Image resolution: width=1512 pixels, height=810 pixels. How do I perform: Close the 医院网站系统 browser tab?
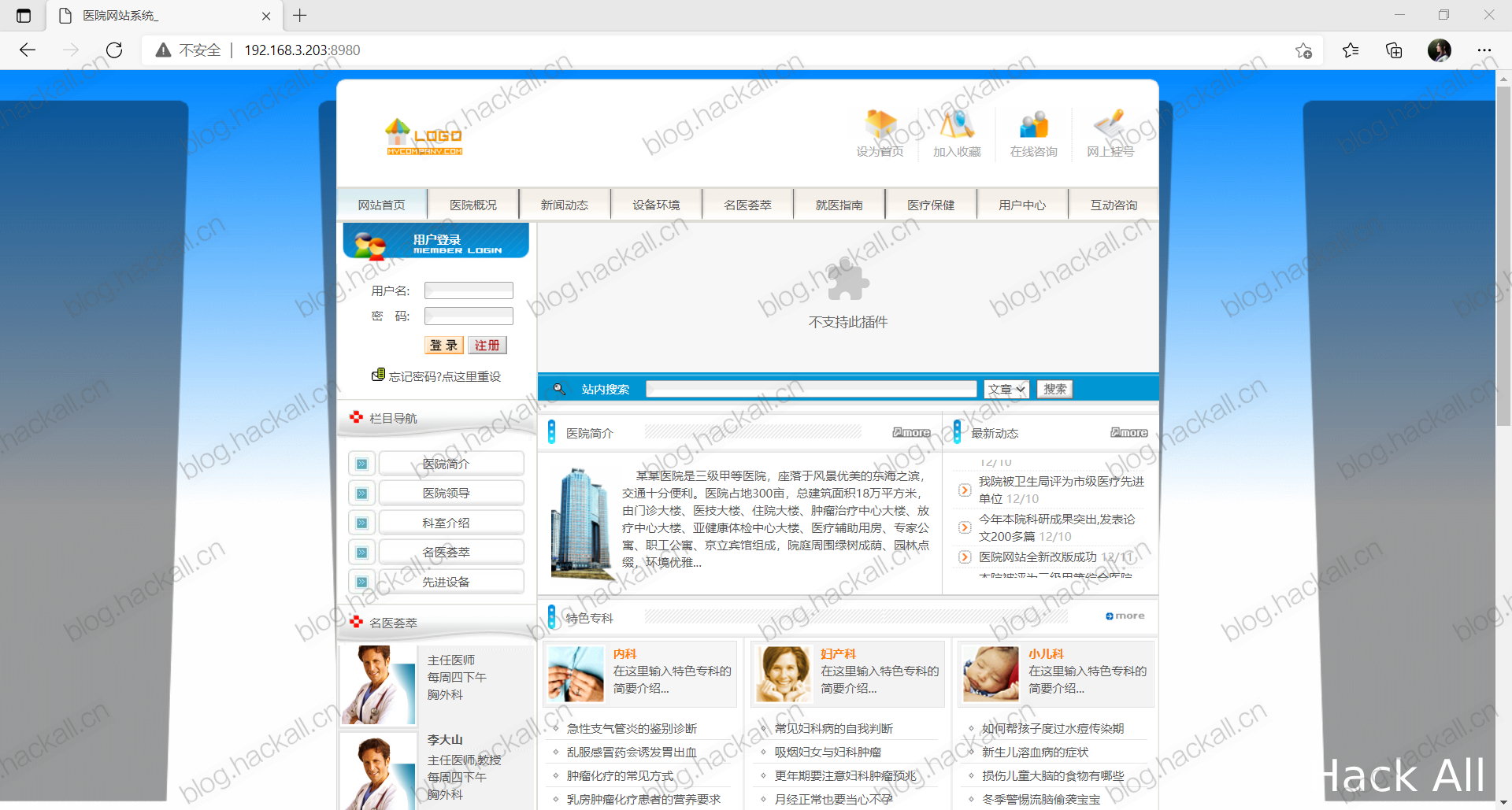[x=266, y=16]
